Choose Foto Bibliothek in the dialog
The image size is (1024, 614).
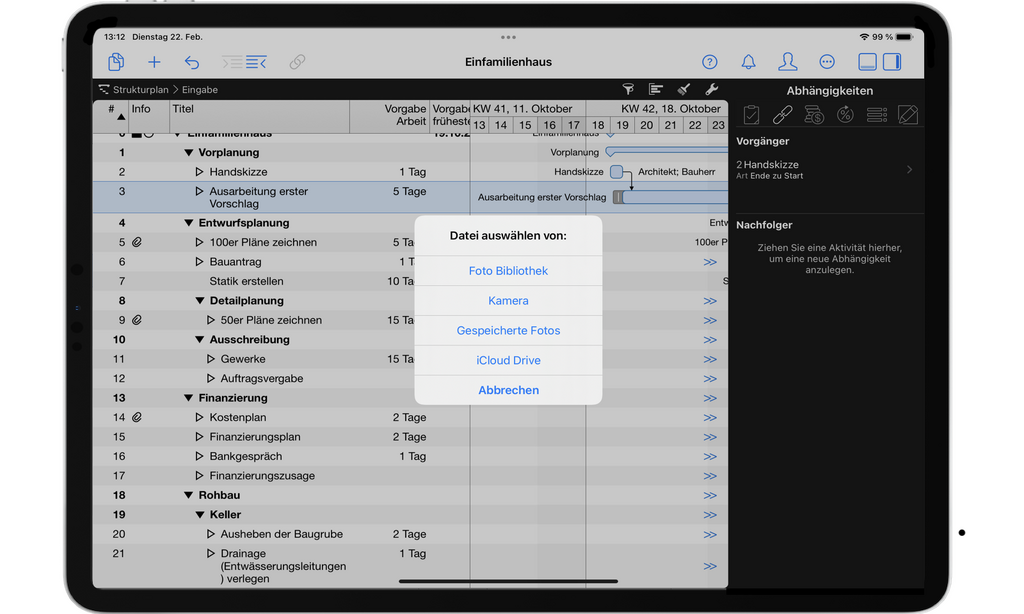point(508,271)
